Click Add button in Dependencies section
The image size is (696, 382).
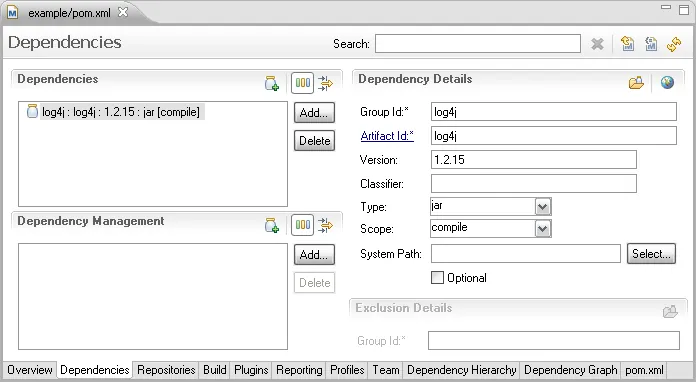pyautogui.click(x=314, y=113)
